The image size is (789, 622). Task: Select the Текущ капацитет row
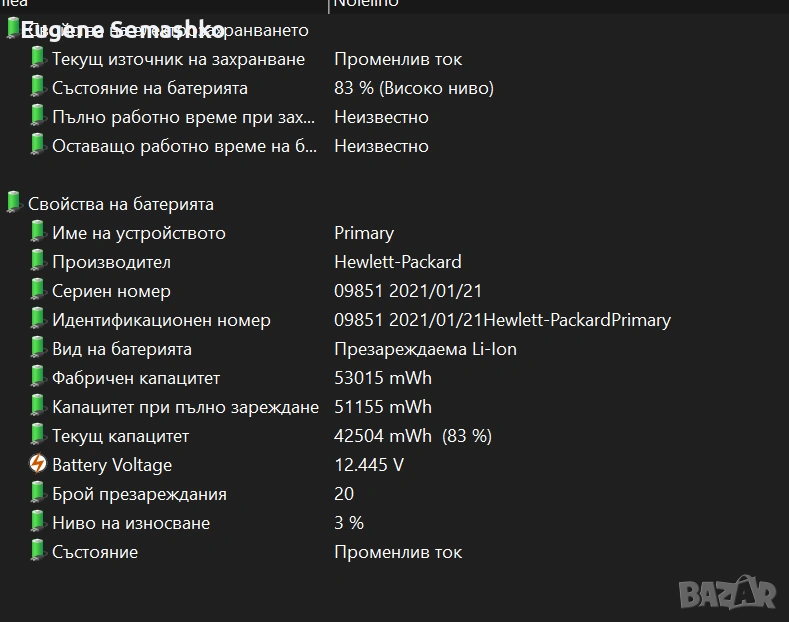pos(120,436)
